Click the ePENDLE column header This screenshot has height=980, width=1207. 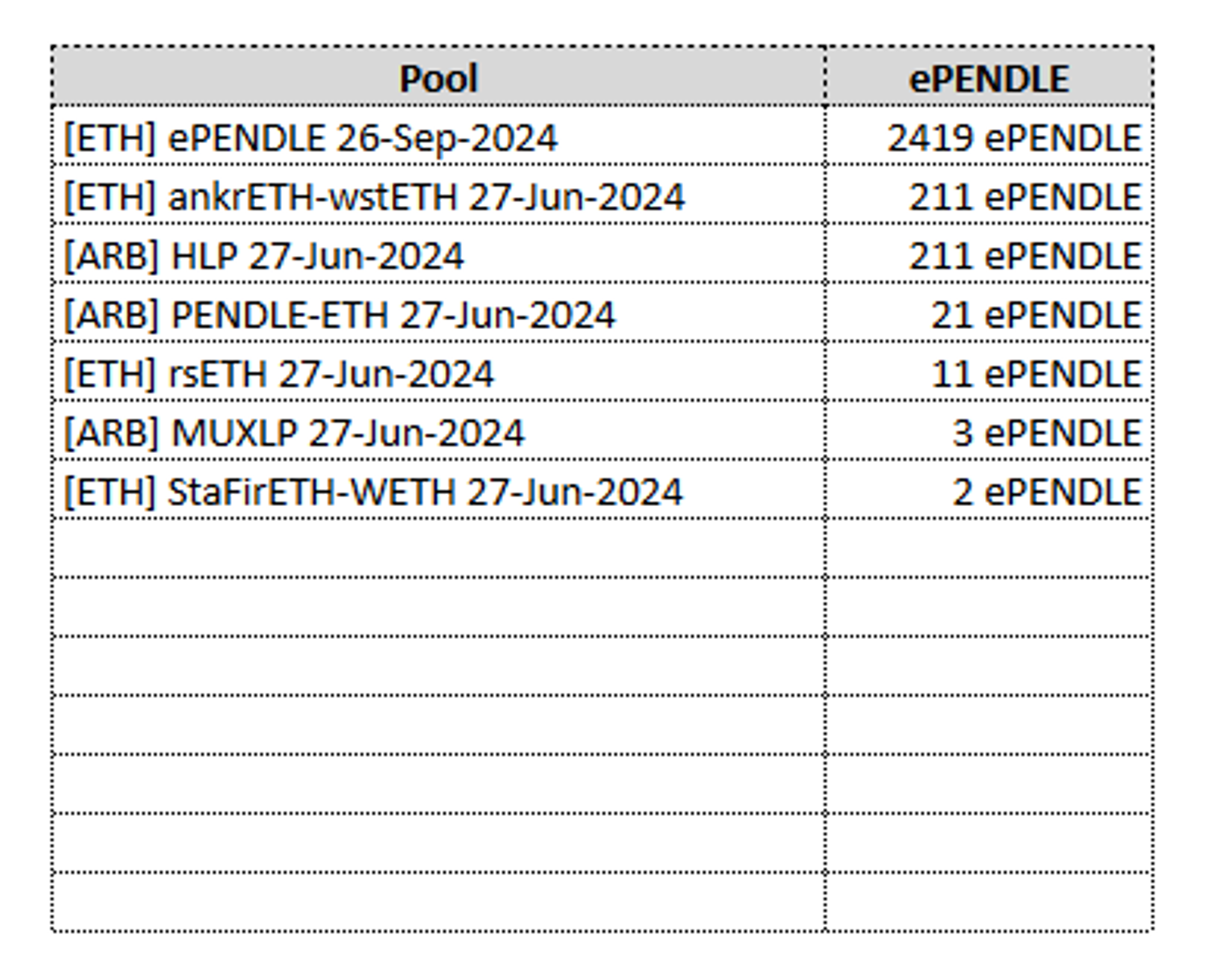(989, 78)
